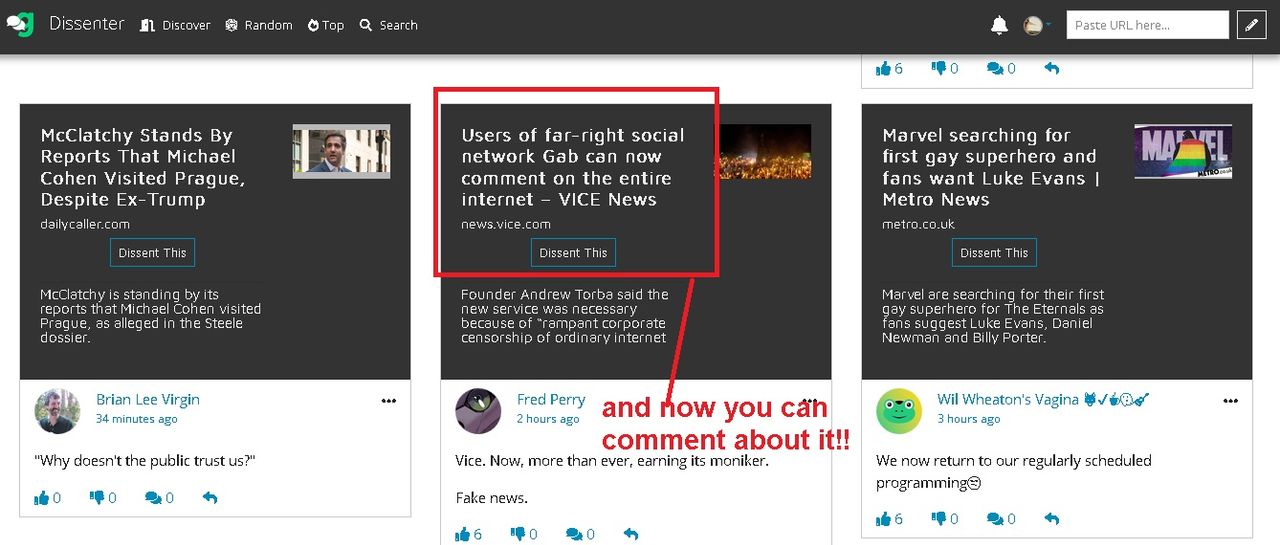
Task: Dissent This on the VICE News article
Action: click(x=573, y=253)
